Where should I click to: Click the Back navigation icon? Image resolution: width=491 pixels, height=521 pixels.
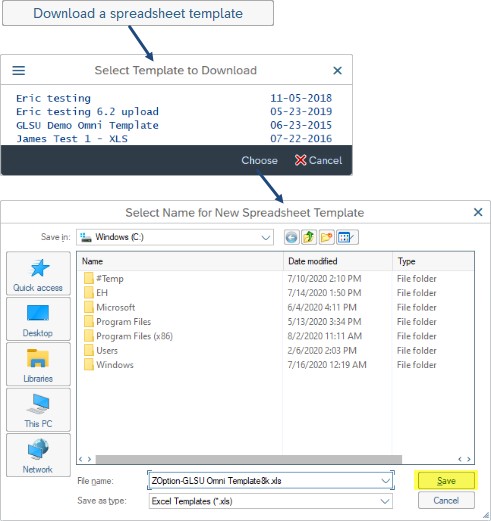click(x=291, y=237)
